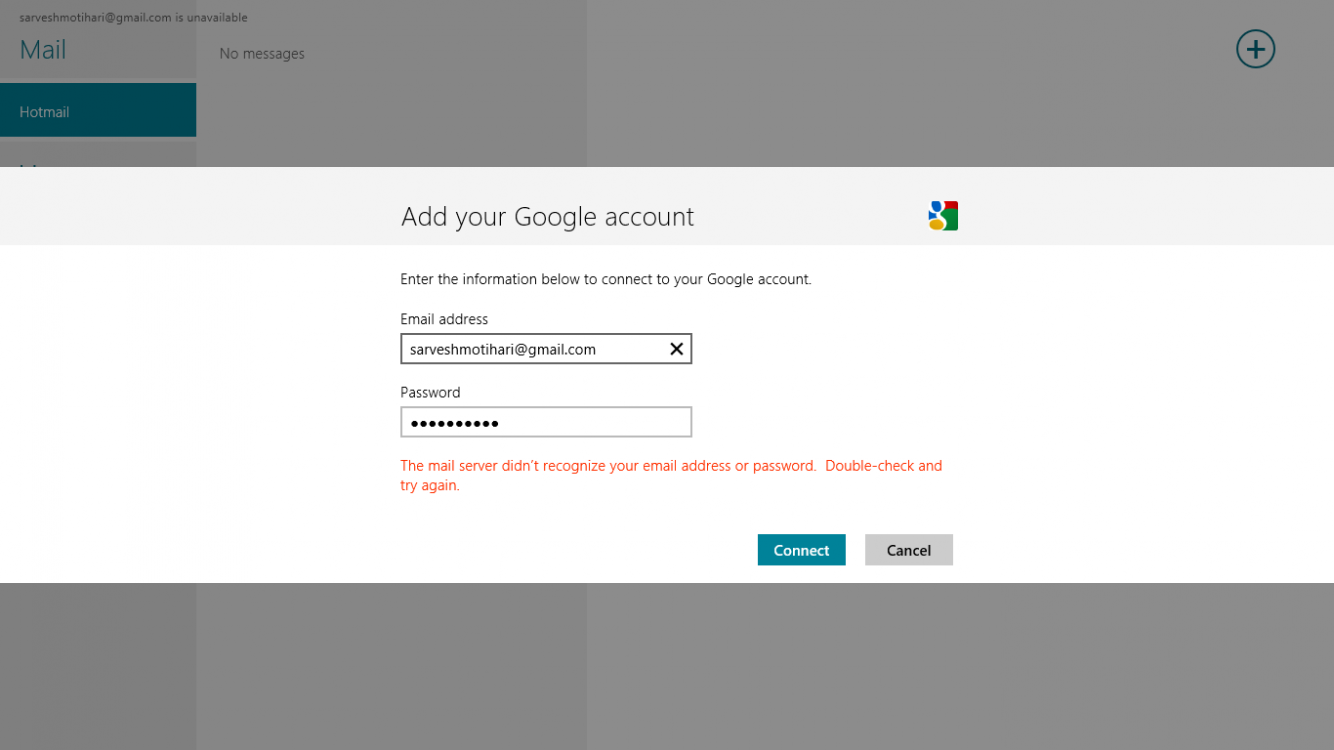Click the 'Add your Google account' title
The width and height of the screenshot is (1334, 750).
547,217
